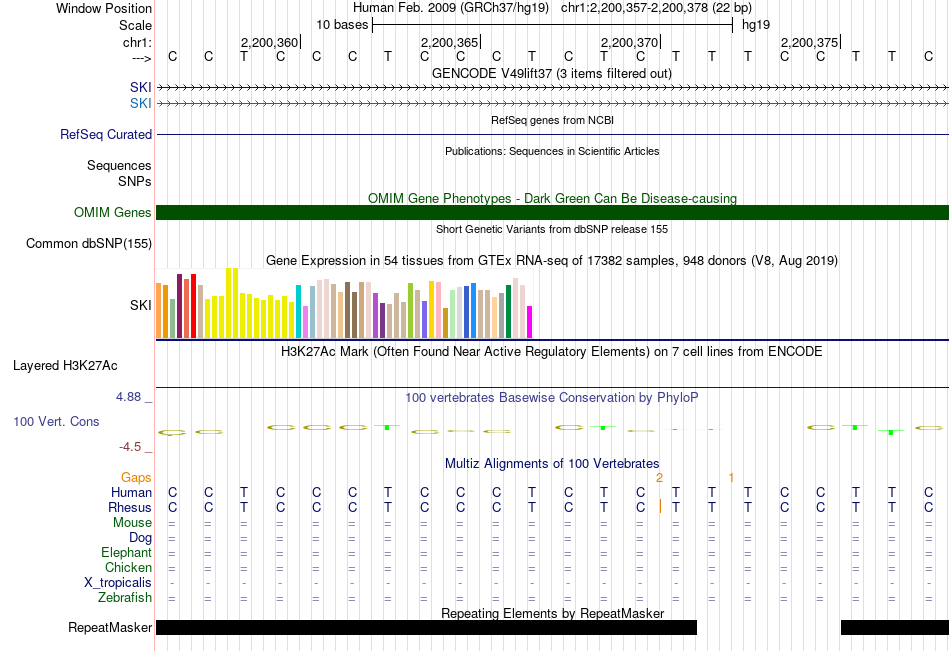Open the Common dbSNP(155) track label
Image resolution: width=950 pixels, height=651 pixels.
[89, 243]
